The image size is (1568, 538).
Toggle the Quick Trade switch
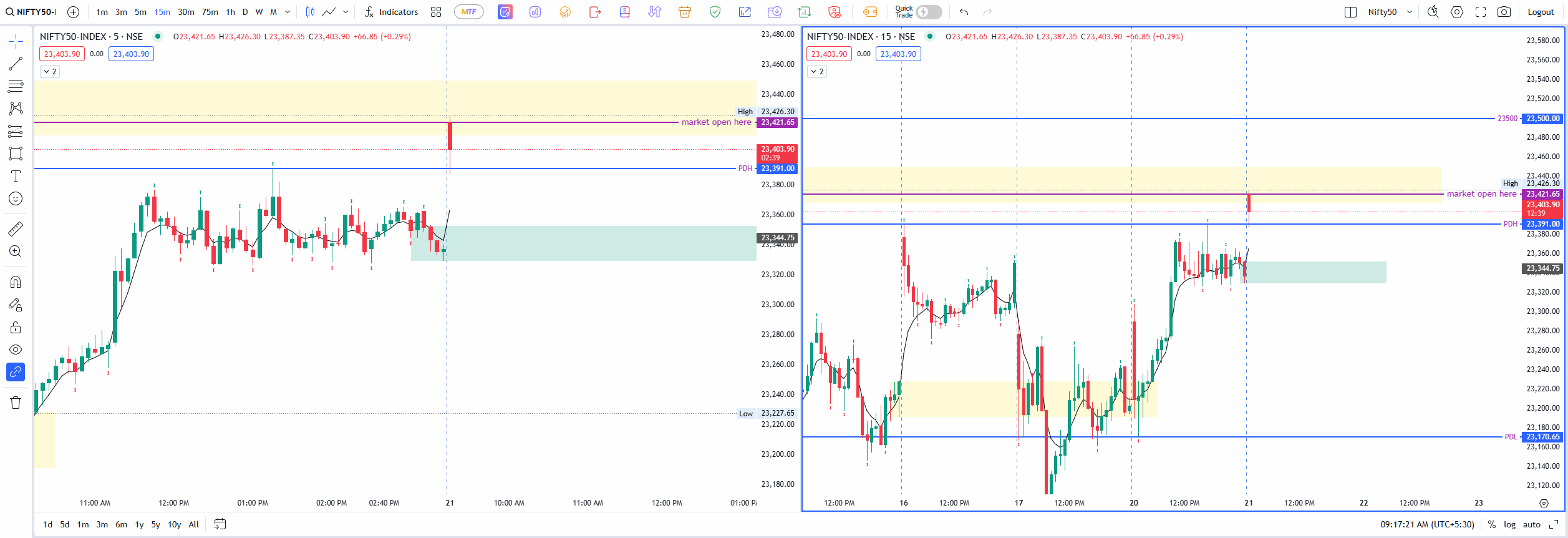929,12
